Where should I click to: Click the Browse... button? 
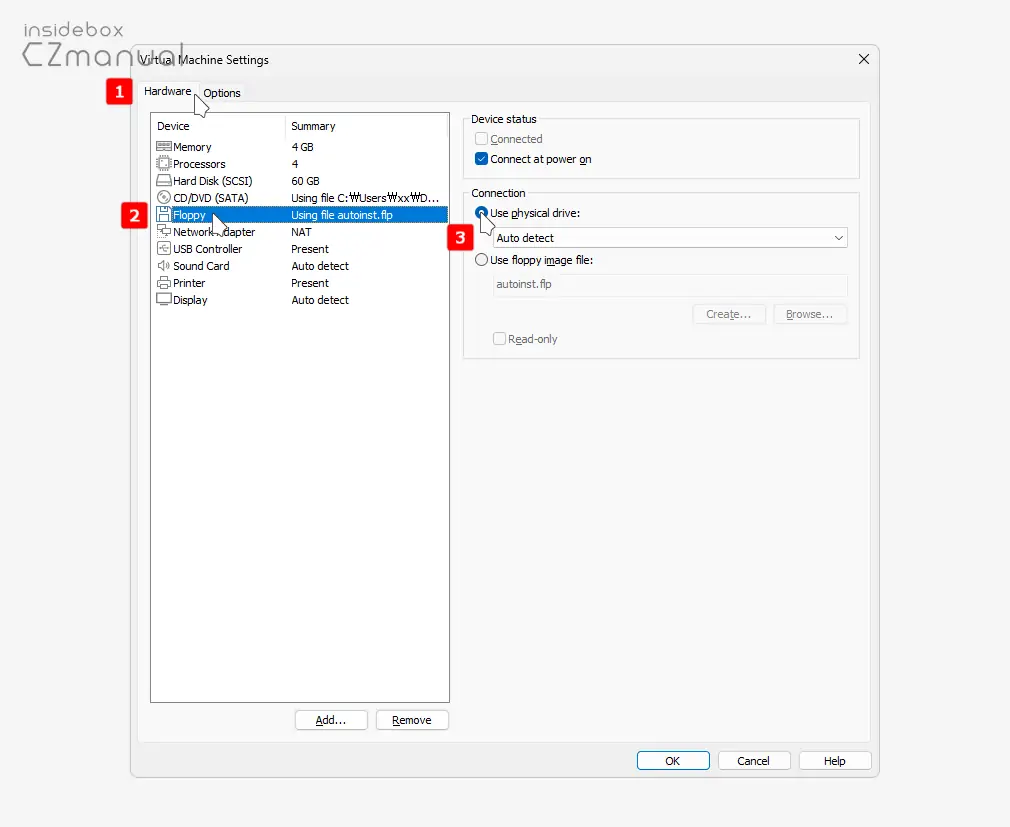810,314
